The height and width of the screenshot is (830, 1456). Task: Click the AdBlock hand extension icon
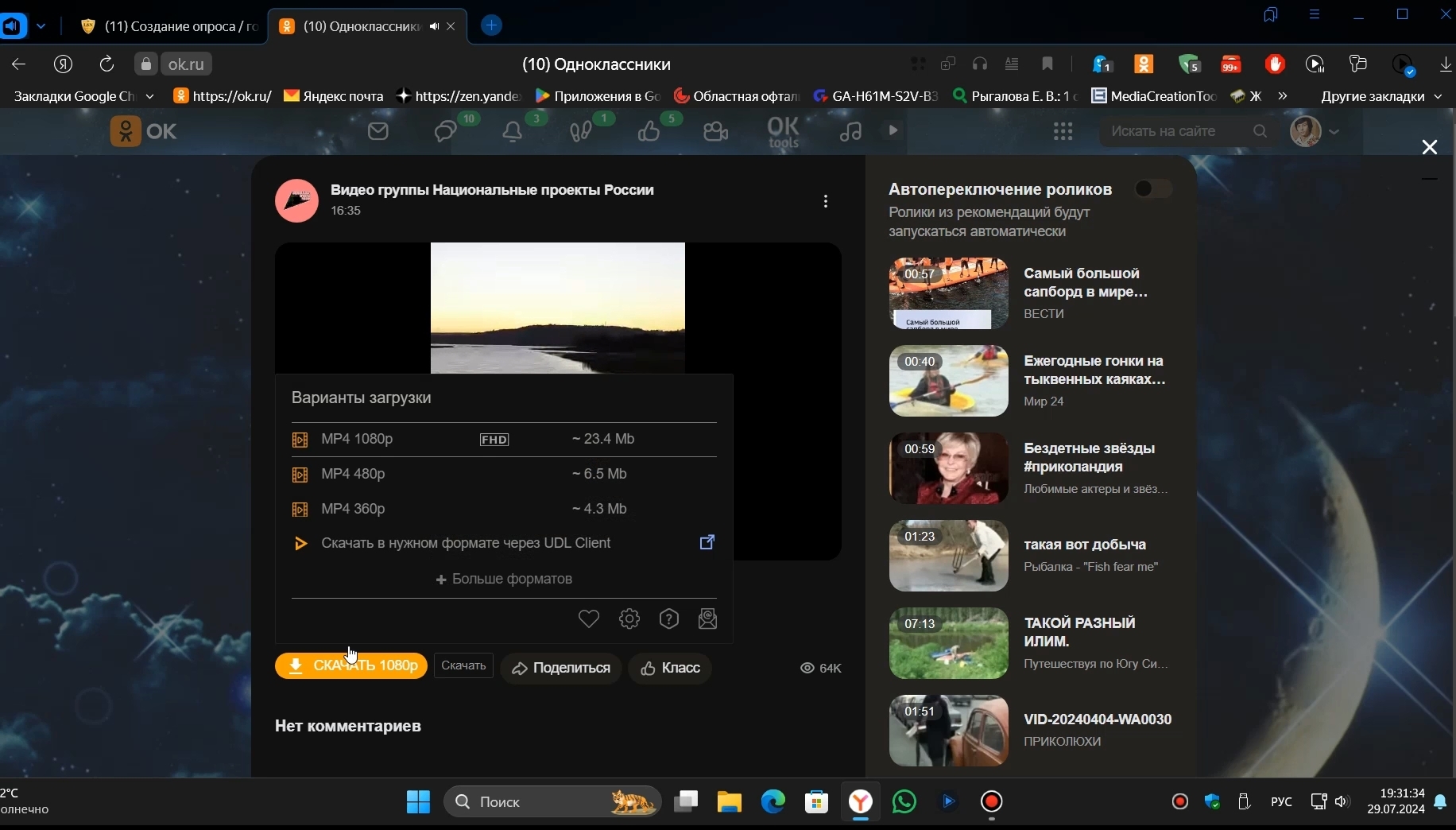1276,64
